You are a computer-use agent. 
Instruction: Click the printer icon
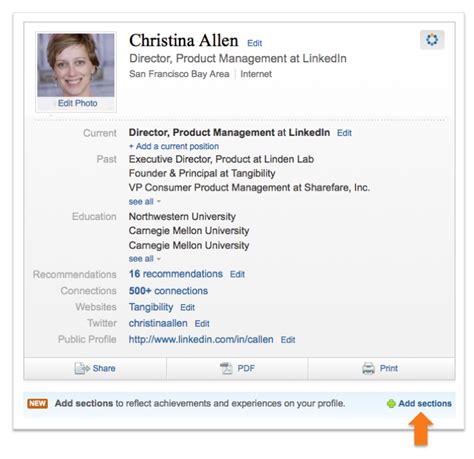368,368
